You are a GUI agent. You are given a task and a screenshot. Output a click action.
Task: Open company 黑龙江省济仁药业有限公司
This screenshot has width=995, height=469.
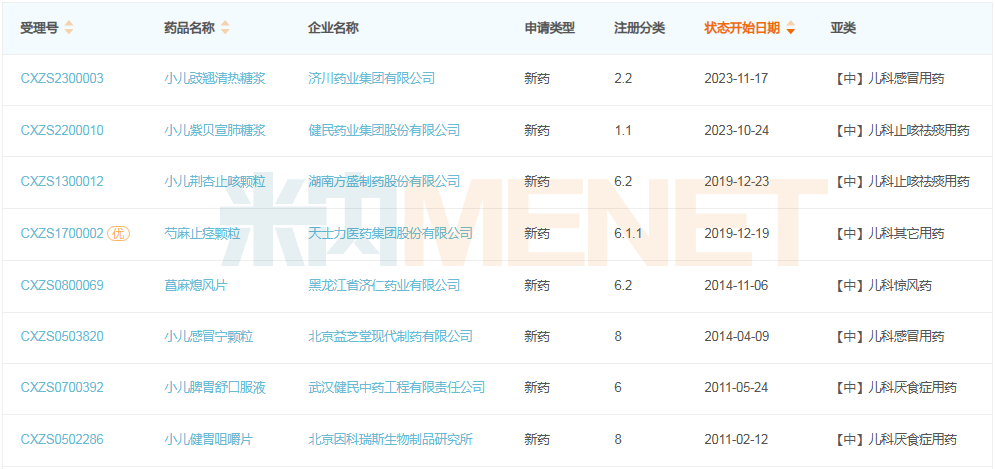tap(384, 285)
